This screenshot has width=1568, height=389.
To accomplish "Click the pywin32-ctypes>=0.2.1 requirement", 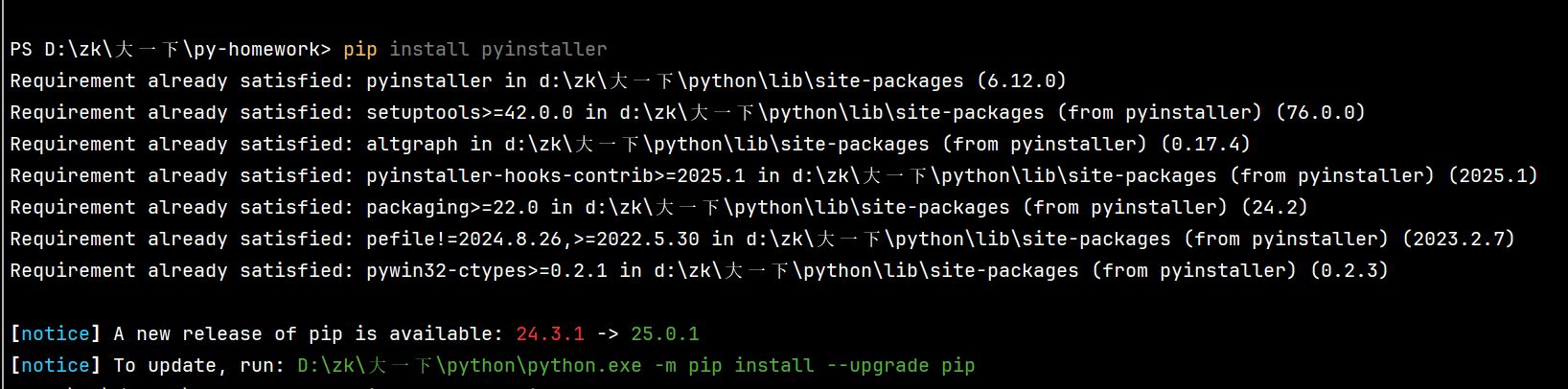I will pyautogui.click(x=487, y=270).
